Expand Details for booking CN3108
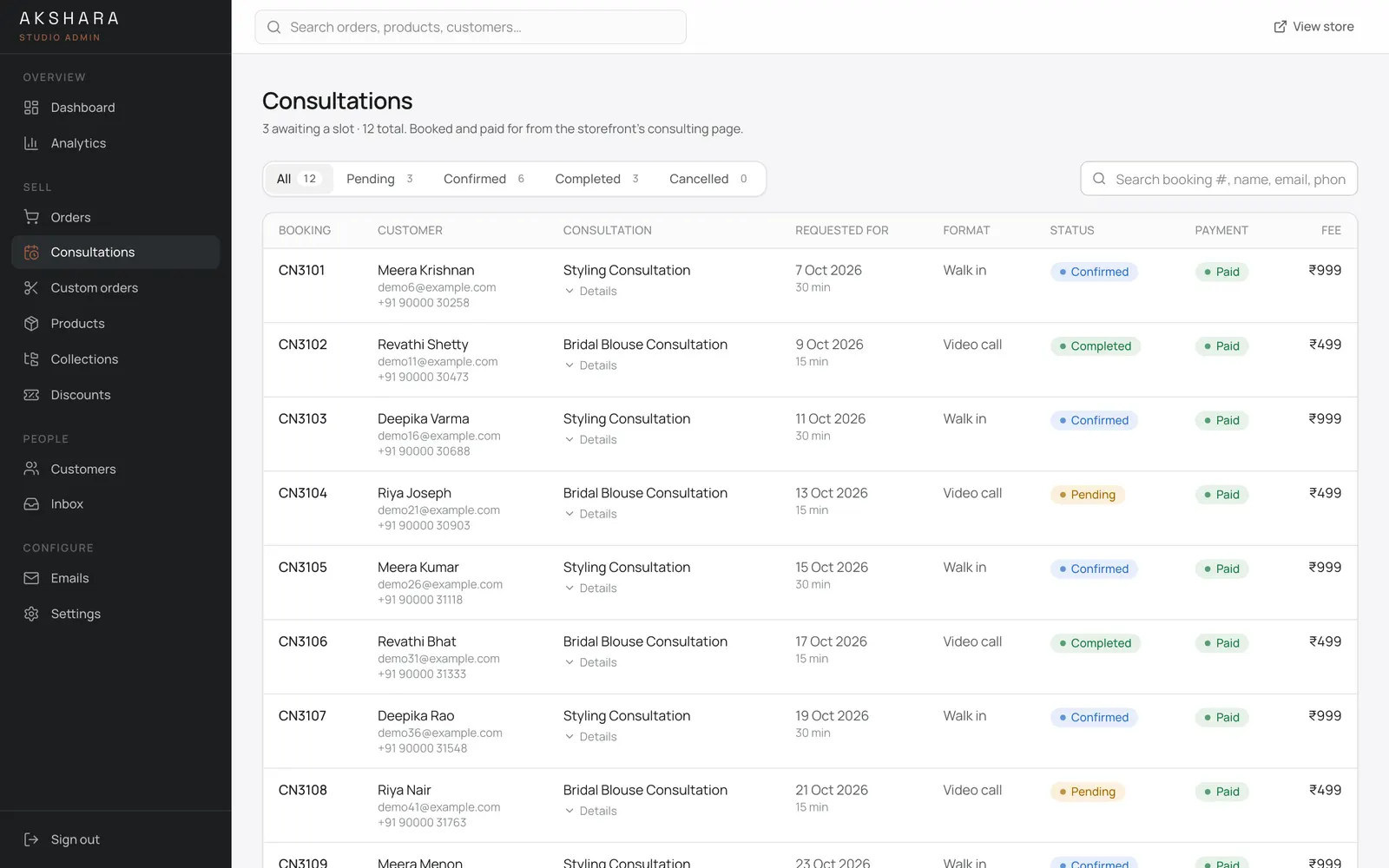Screen dimensions: 1389x868 pyautogui.click(x=590, y=811)
